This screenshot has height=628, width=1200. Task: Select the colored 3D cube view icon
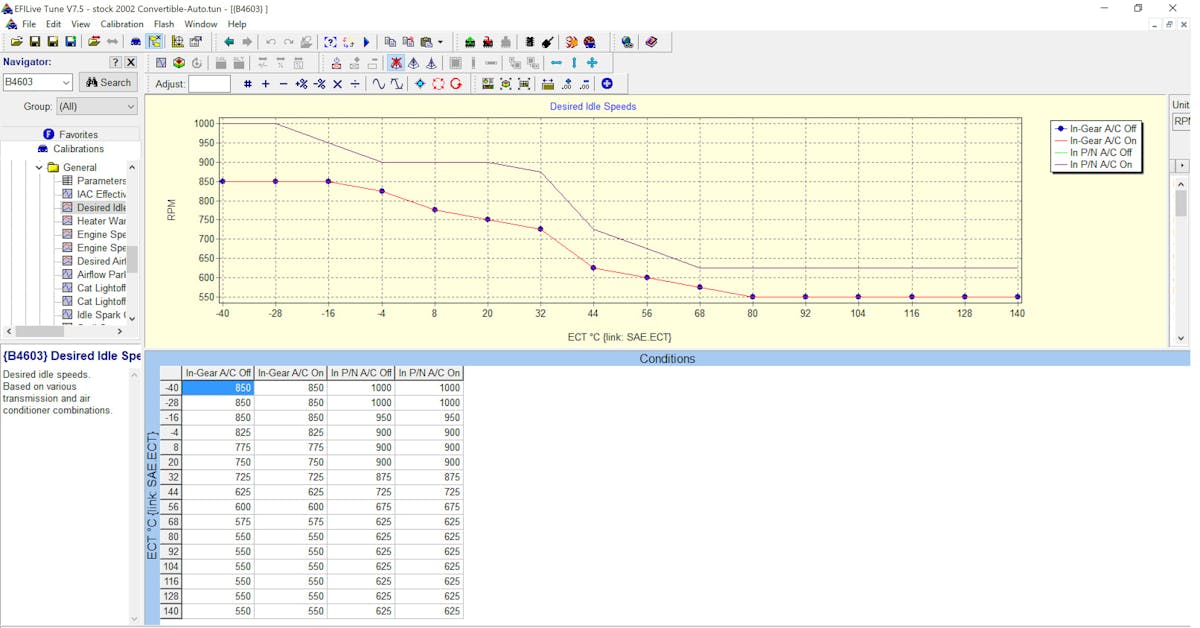[179, 63]
